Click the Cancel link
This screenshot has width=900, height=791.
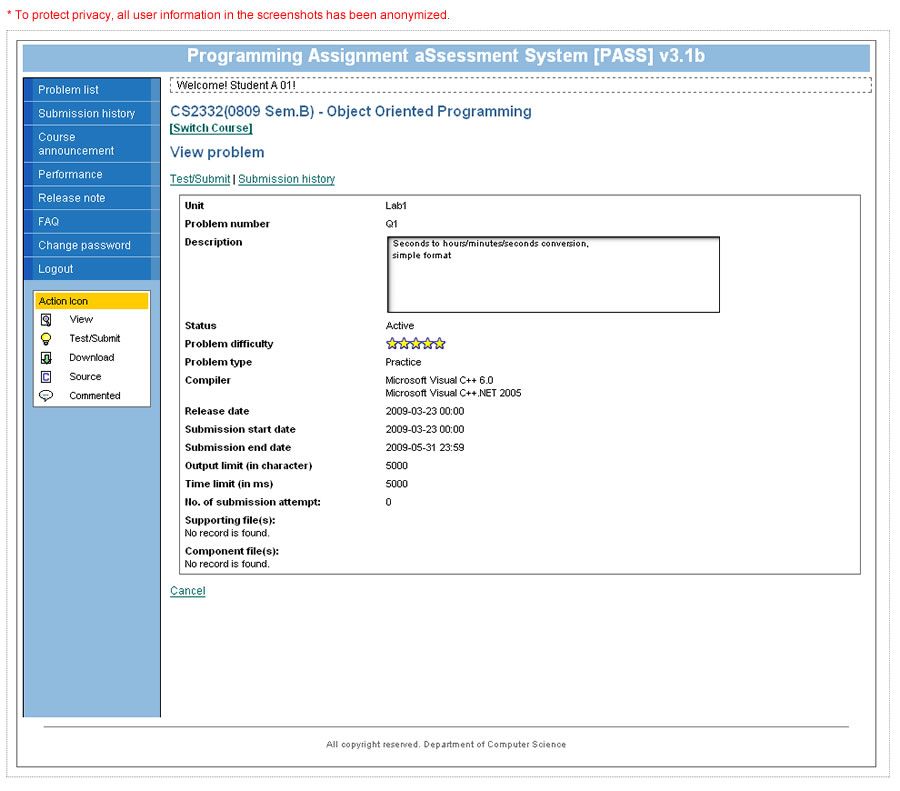click(x=188, y=591)
